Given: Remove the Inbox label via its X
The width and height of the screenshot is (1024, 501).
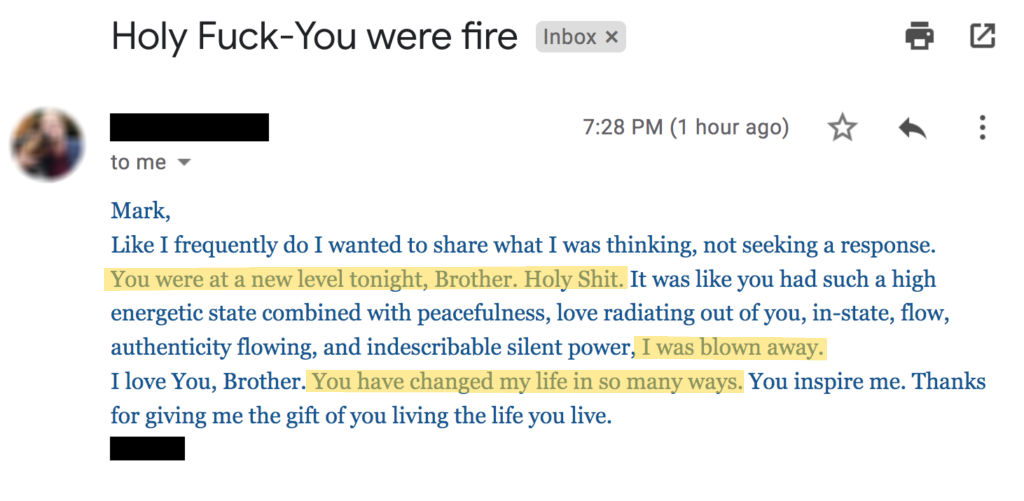Looking at the screenshot, I should (x=613, y=38).
